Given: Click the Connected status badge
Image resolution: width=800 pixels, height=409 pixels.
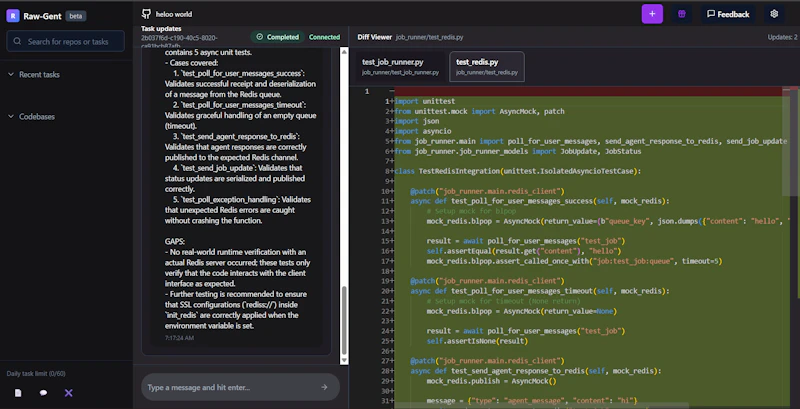Looking at the screenshot, I should (324, 37).
